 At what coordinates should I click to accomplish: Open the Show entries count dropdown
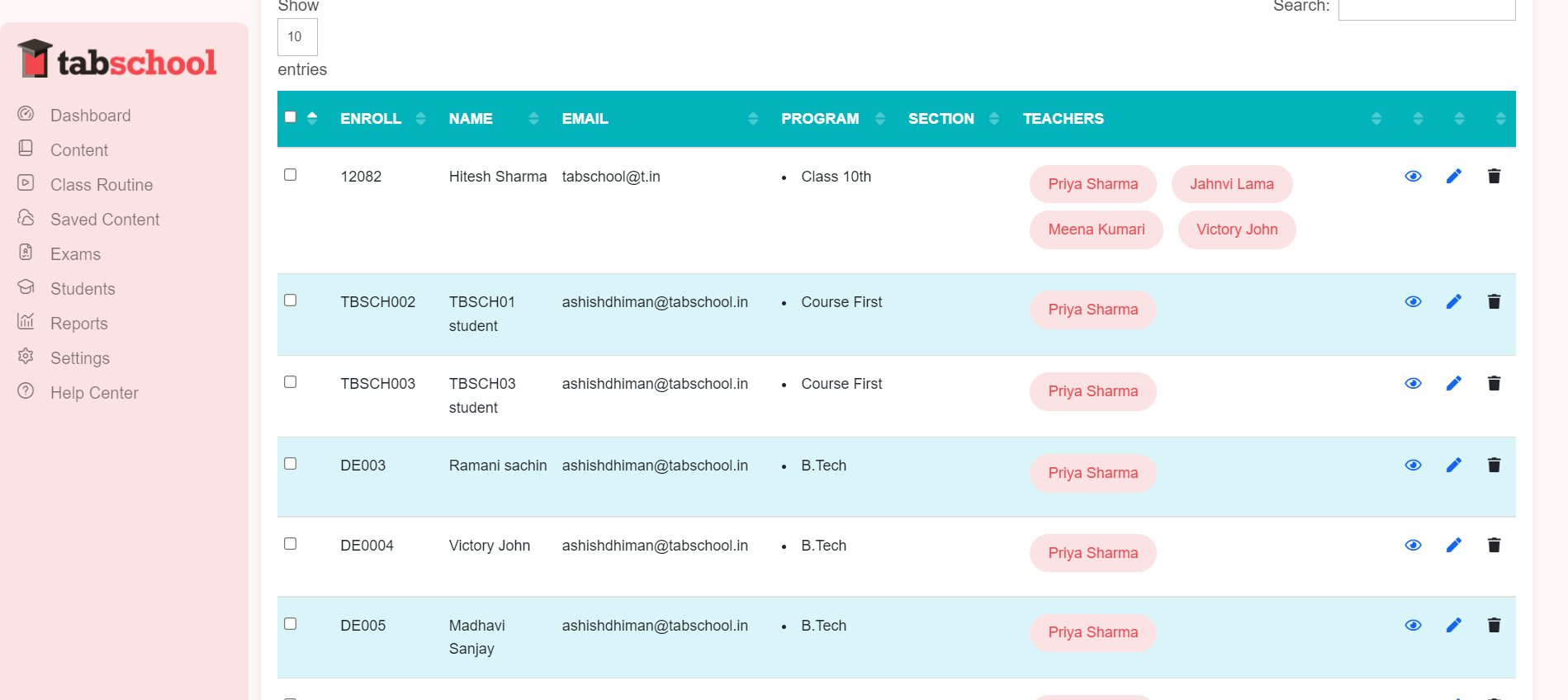pos(297,37)
